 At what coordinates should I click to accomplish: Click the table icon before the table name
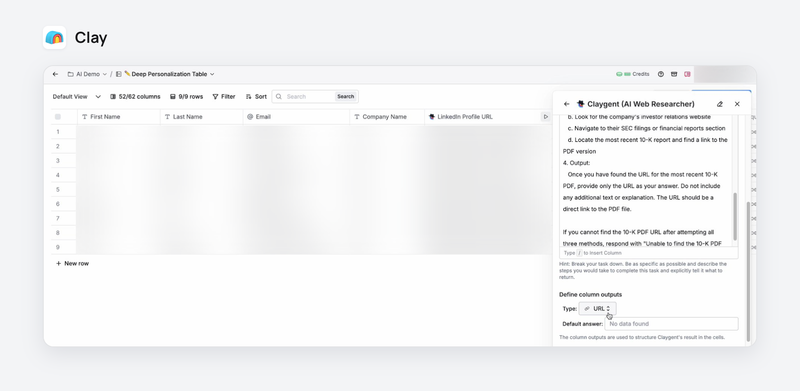[118, 74]
